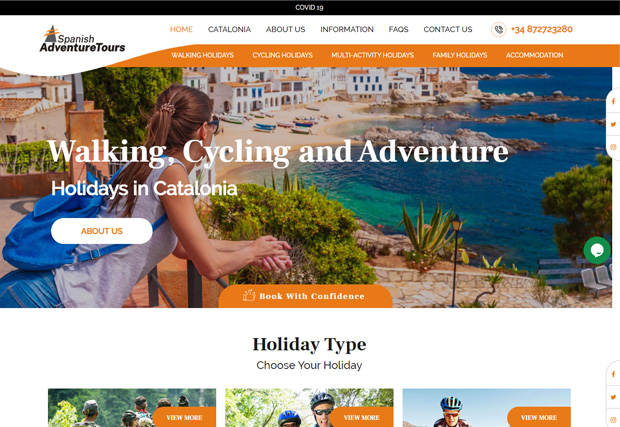Click the white About Us hero button
This screenshot has width=620, height=427.
pyautogui.click(x=102, y=231)
